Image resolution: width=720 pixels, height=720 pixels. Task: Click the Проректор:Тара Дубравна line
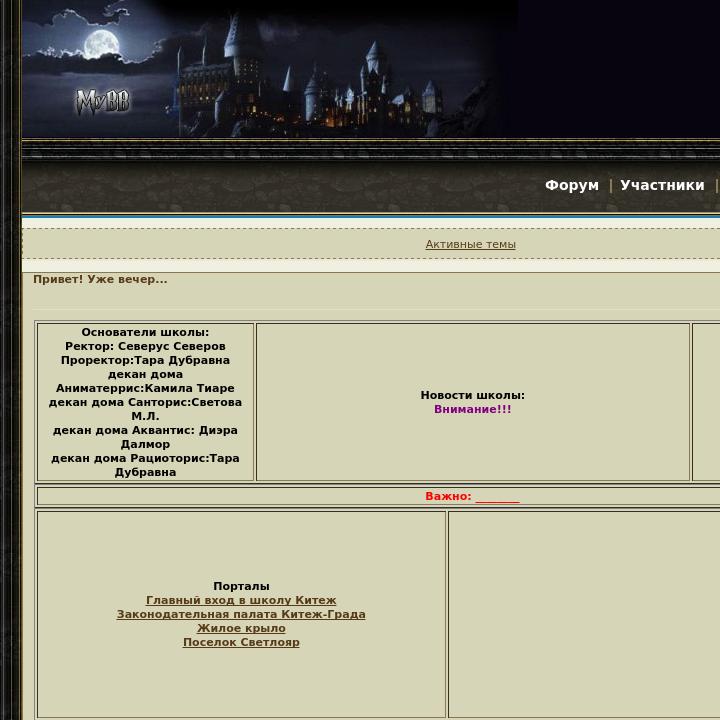click(145, 360)
